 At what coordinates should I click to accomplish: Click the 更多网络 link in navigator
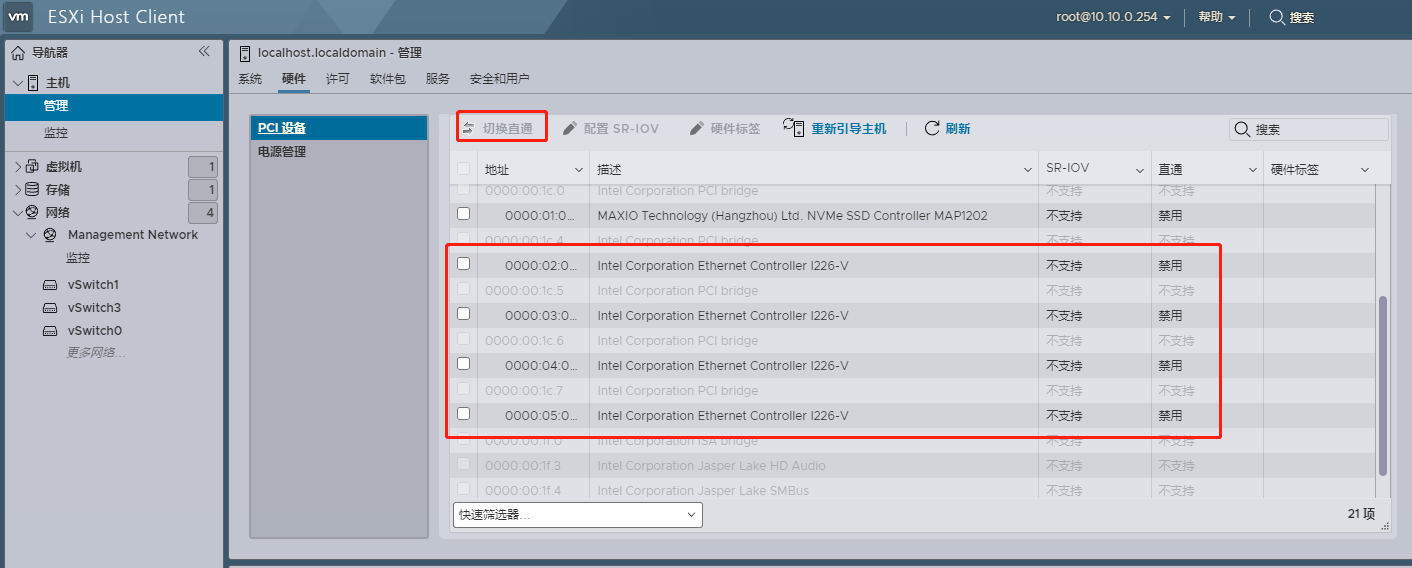point(96,352)
